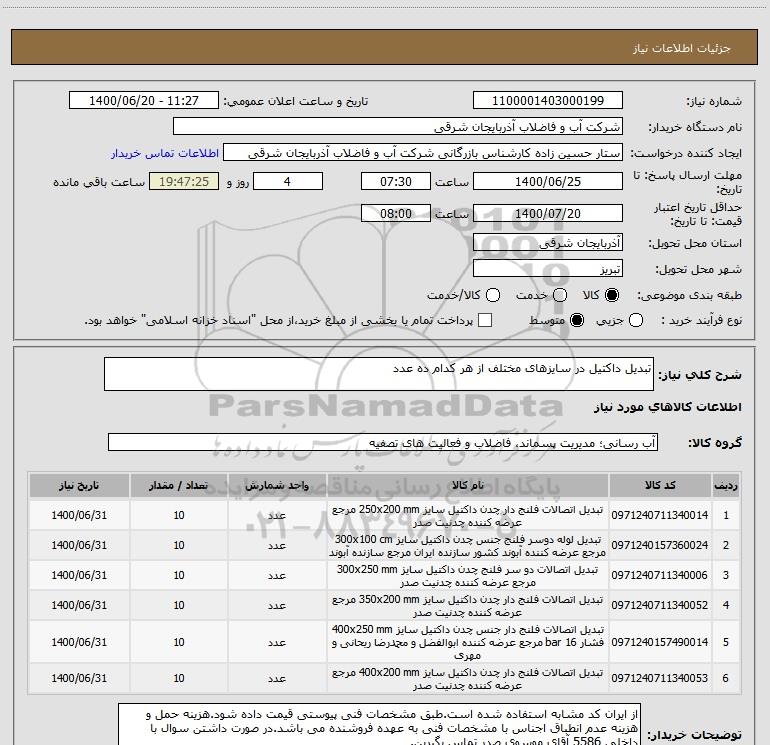This screenshot has height=745, width=770.
Task: Open the اطلاعات تماس خریدار link
Action: coord(165,153)
